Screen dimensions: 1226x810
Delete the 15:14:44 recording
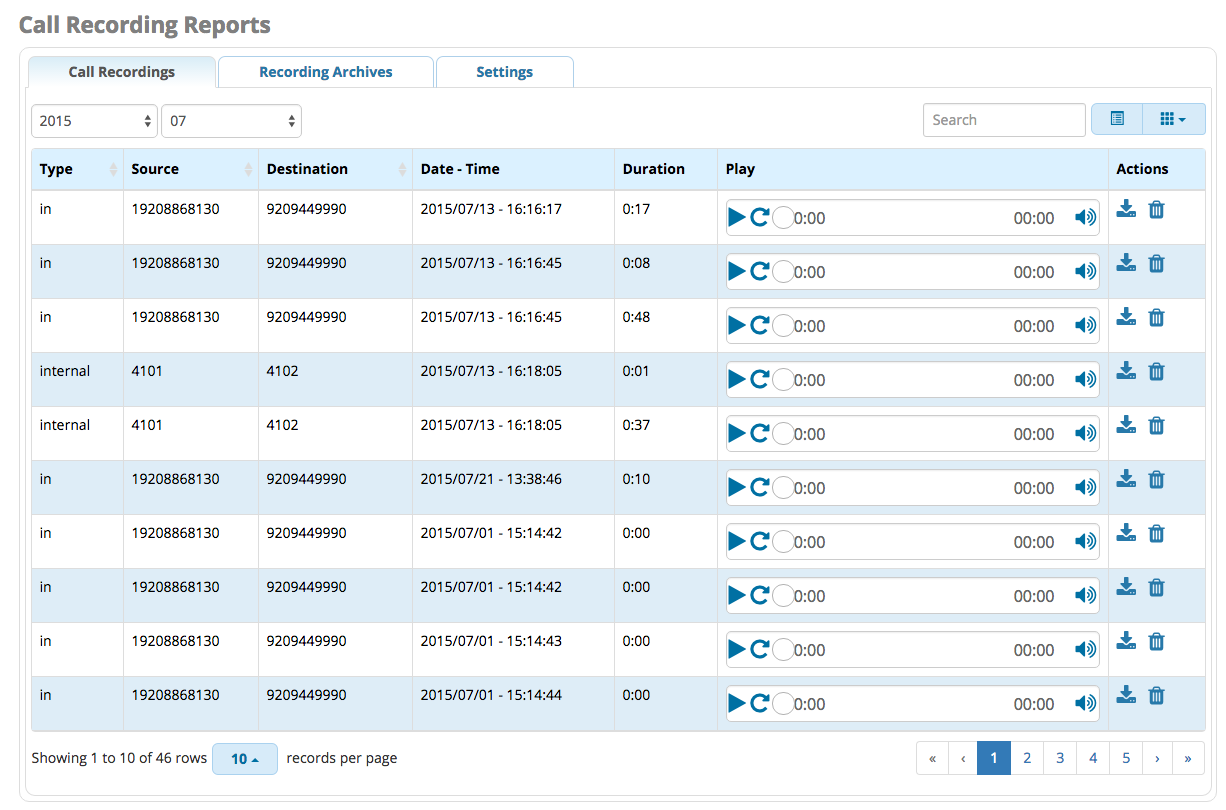coord(1156,695)
